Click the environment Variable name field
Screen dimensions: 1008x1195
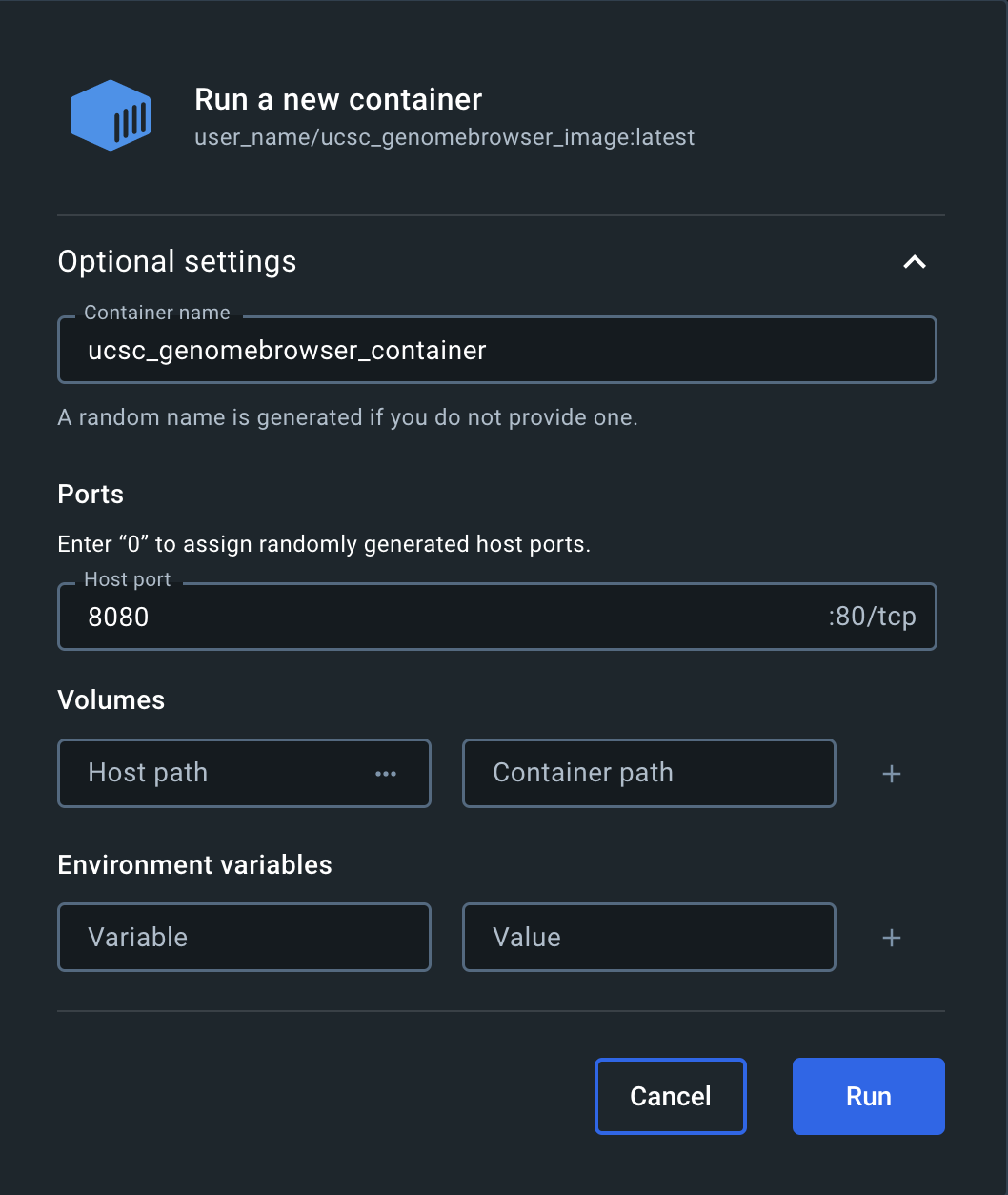tap(244, 938)
